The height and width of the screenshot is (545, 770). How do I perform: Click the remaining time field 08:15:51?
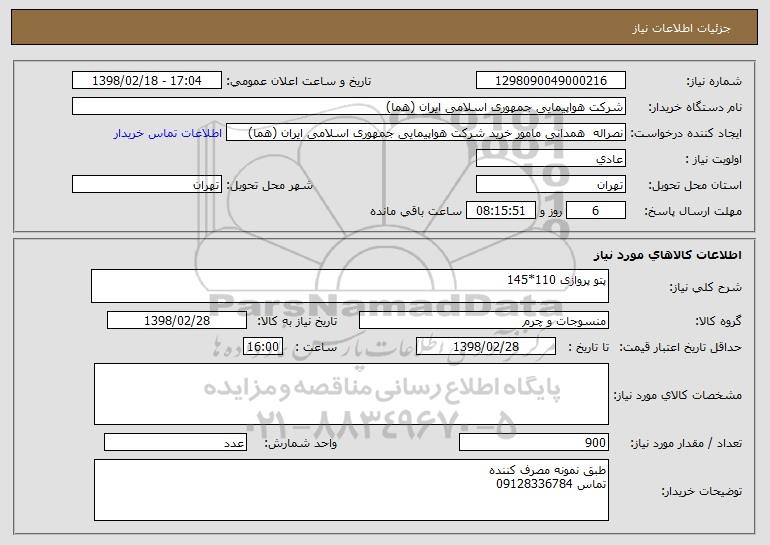coord(500,211)
